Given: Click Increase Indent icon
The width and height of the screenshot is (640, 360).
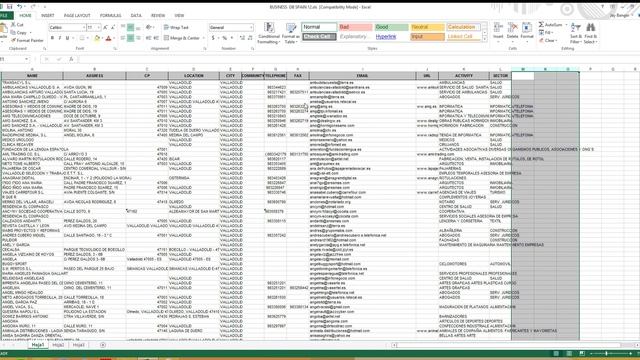Looking at the screenshot, I should click(x=156, y=38).
